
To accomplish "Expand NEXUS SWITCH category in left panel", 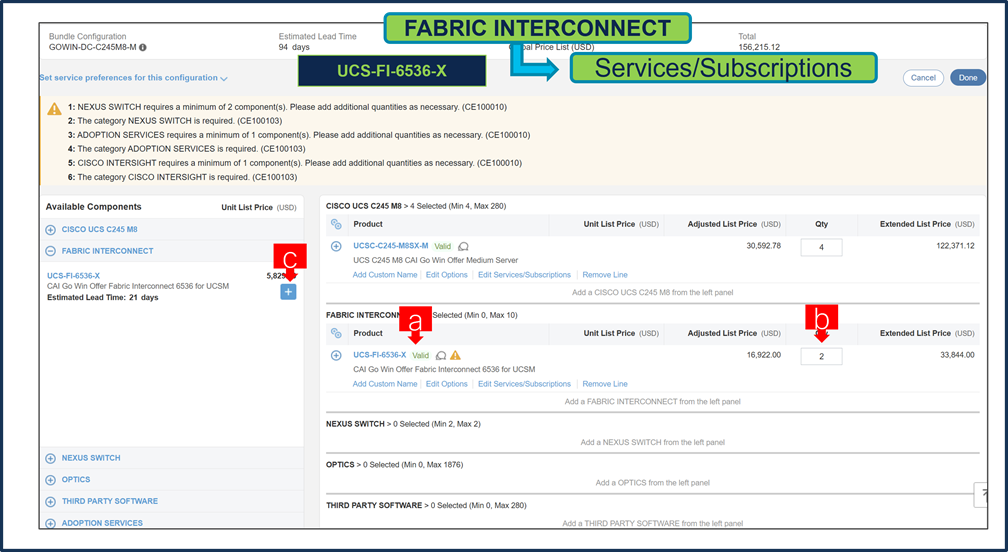I will click(x=50, y=458).
